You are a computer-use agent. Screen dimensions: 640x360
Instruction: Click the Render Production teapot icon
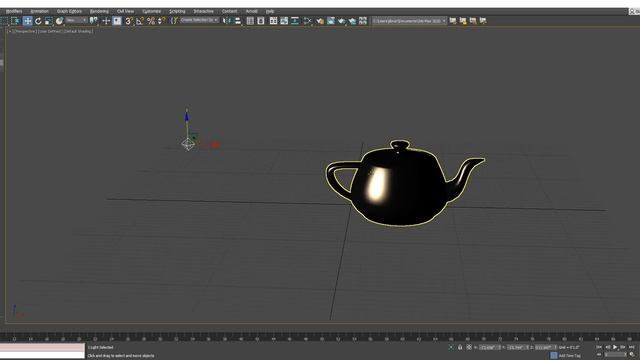click(341, 21)
